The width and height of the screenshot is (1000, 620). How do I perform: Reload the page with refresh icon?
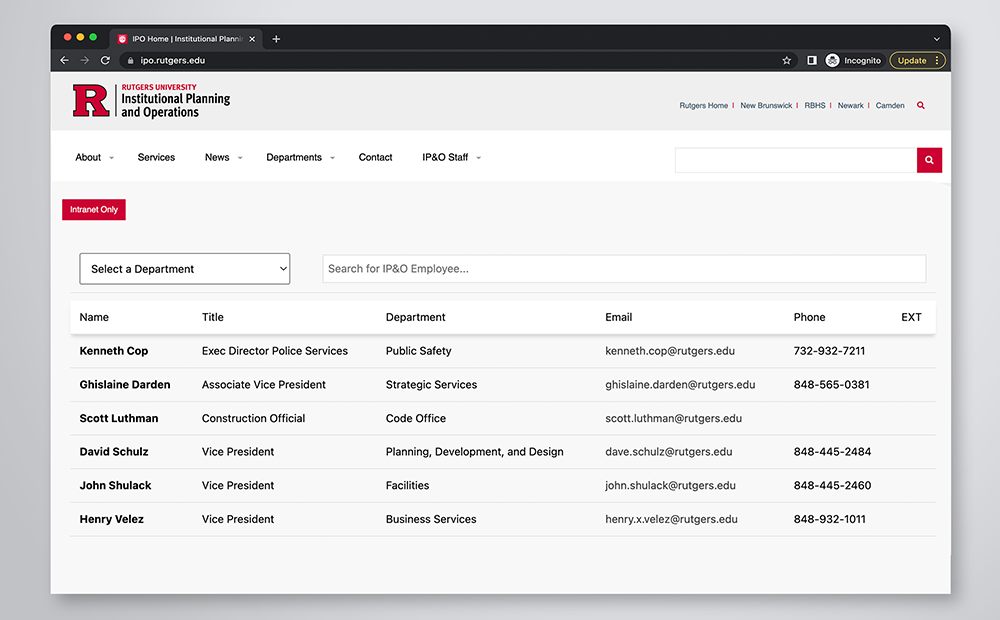(105, 60)
